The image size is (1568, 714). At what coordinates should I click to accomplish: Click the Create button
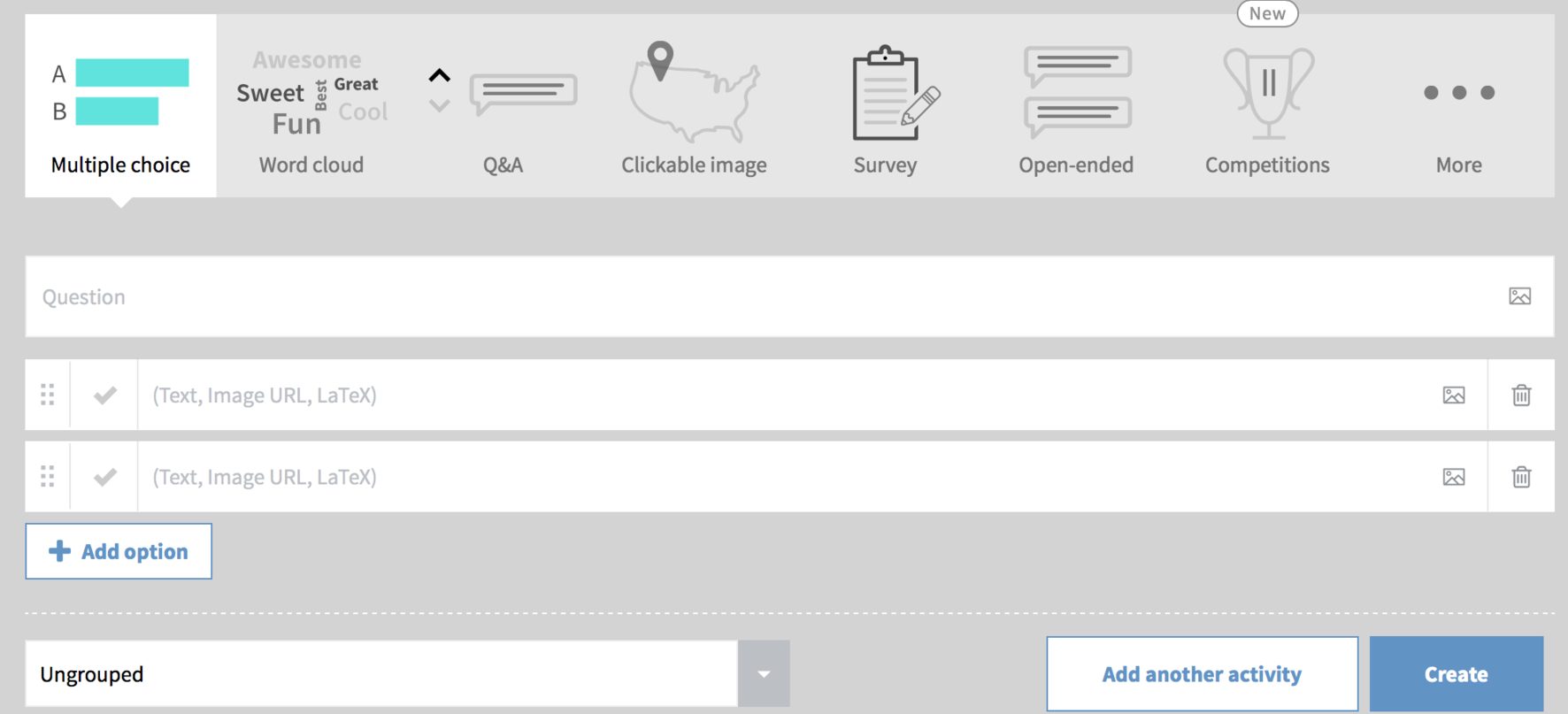1457,674
